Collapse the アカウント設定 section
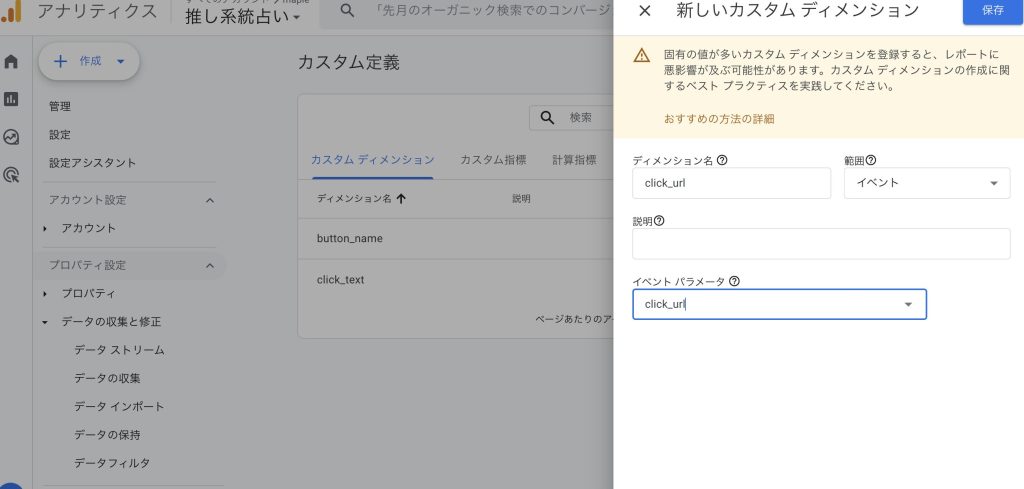 coord(210,200)
